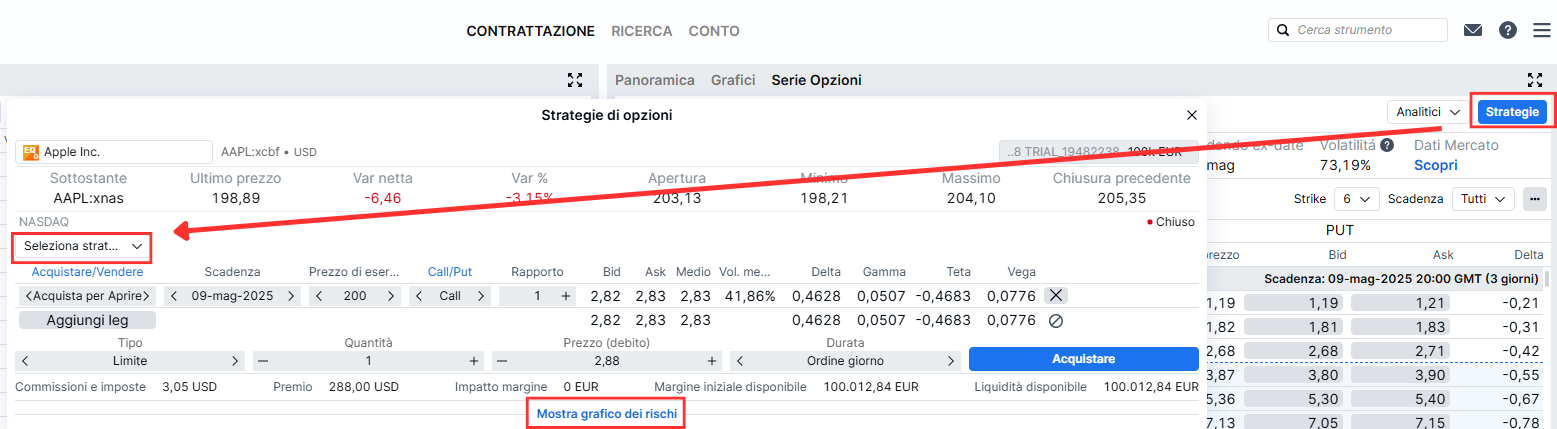The image size is (1557, 429).
Task: Switch to the Serie Opzioni tab
Action: click(x=816, y=80)
